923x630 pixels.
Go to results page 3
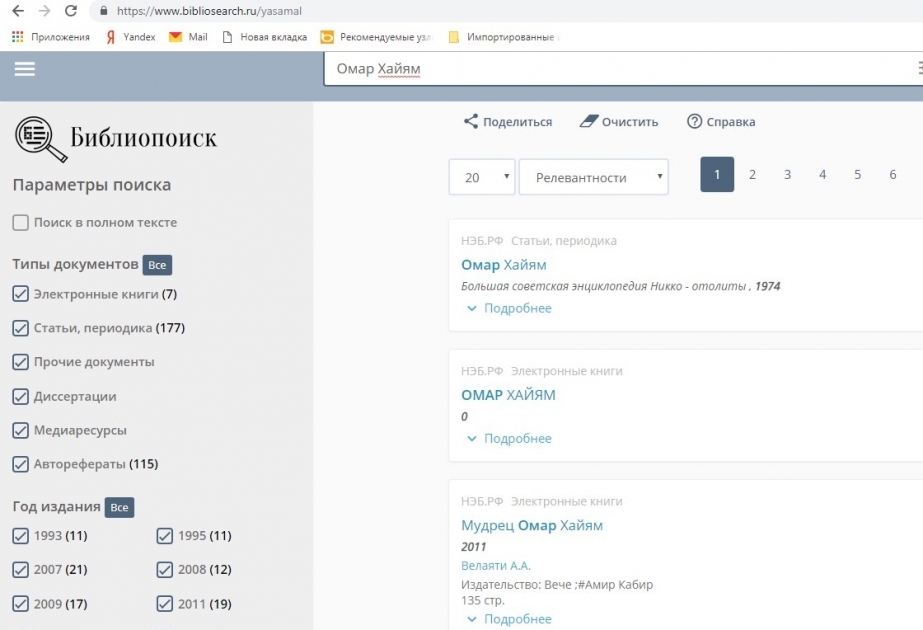(x=787, y=174)
